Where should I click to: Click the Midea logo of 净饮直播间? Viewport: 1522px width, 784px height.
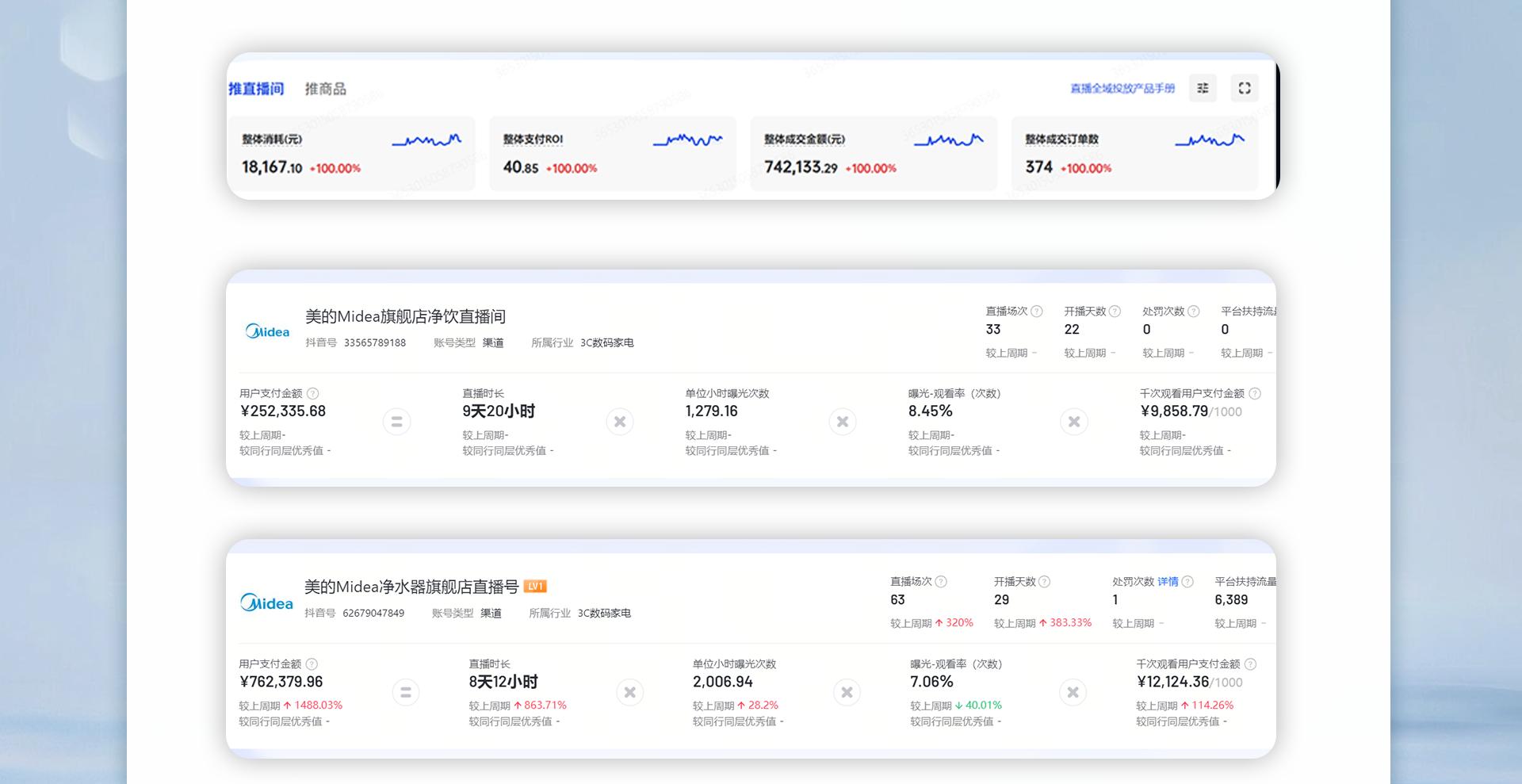pos(267,331)
